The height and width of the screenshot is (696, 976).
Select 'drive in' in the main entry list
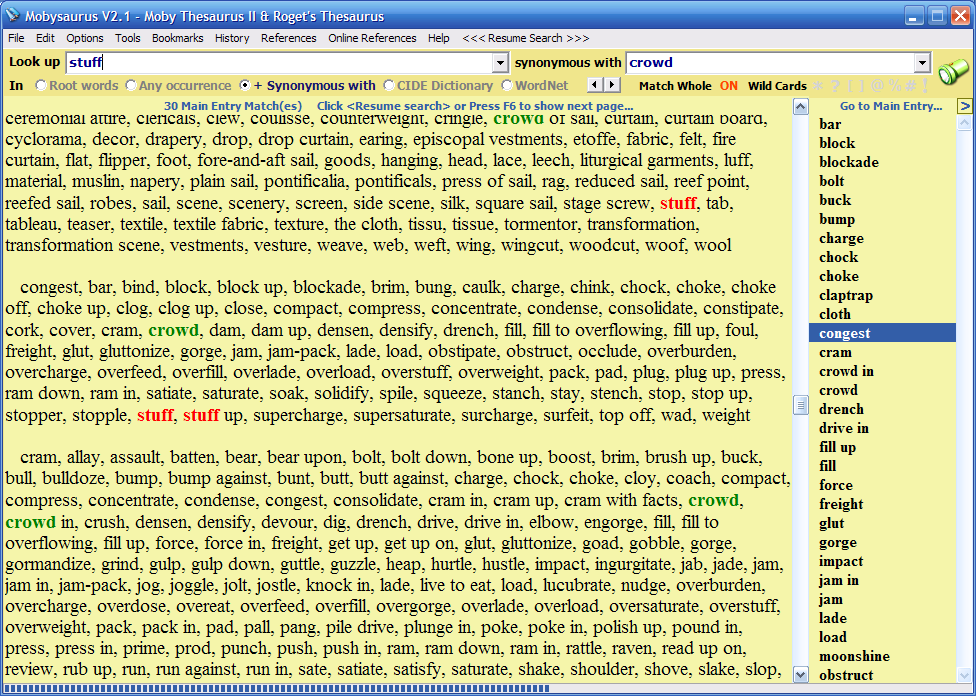843,428
